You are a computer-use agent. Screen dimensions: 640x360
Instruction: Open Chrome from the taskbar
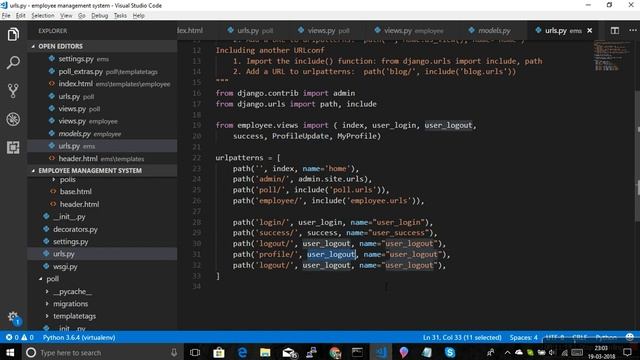pyautogui.click(x=335, y=352)
